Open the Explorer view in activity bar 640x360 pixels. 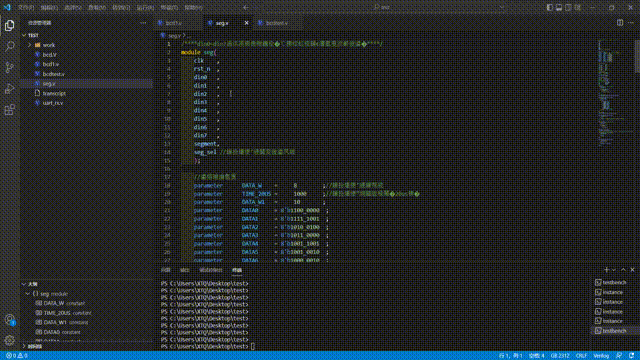pos(9,26)
